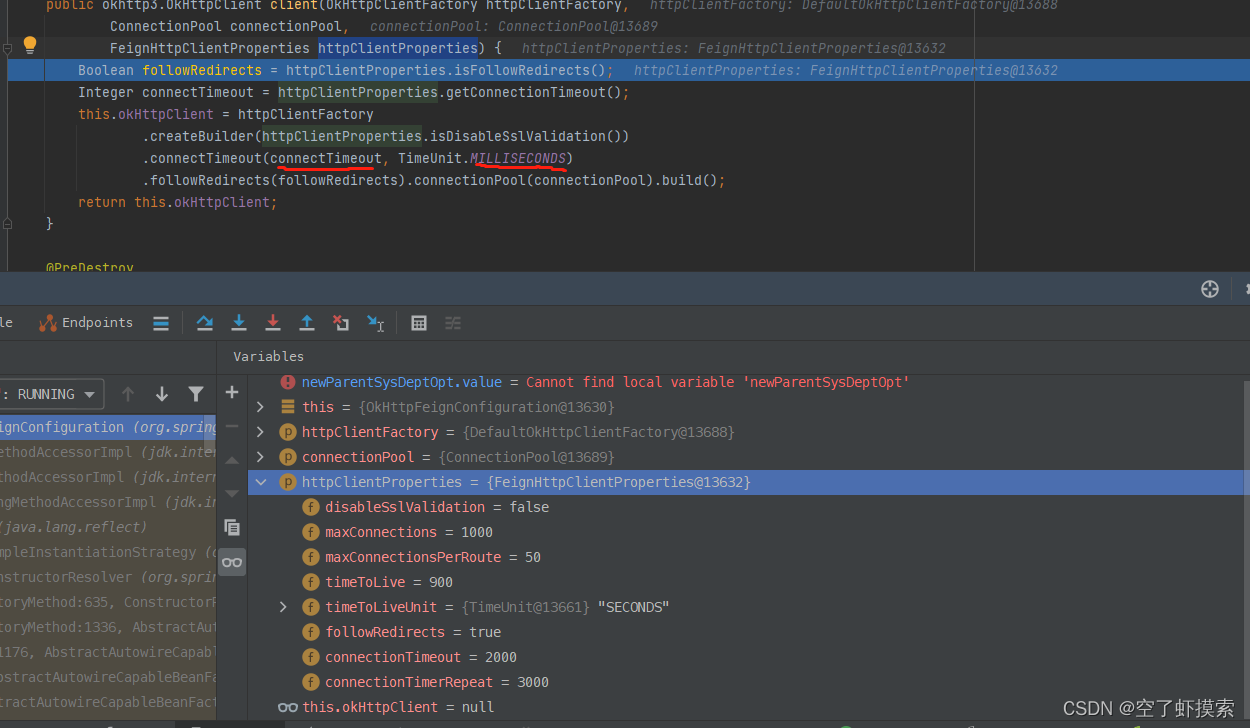Viewport: 1250px width, 728px height.
Task: Expand the this variable node
Action: click(260, 407)
